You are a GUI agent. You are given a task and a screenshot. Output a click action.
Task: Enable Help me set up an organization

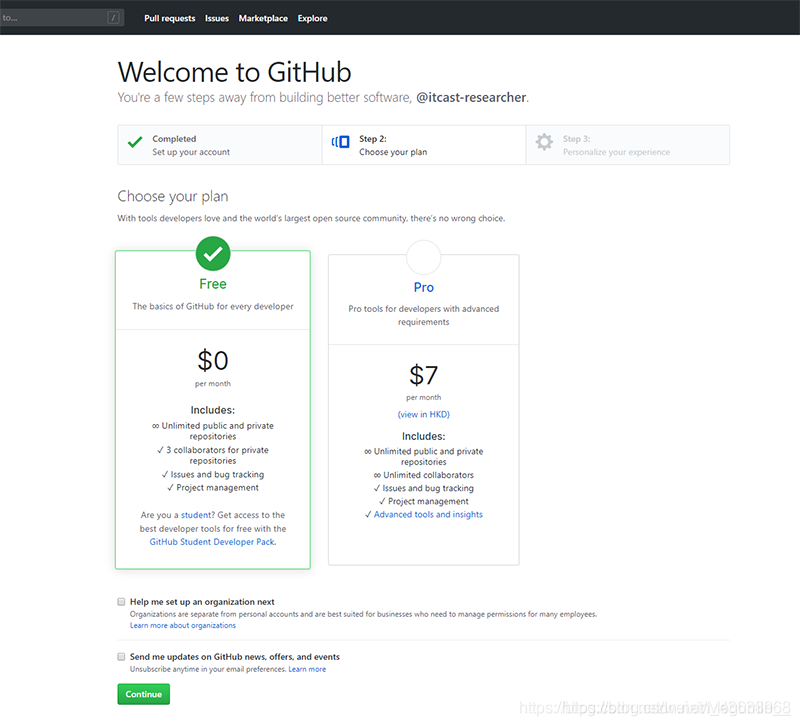[x=121, y=602]
